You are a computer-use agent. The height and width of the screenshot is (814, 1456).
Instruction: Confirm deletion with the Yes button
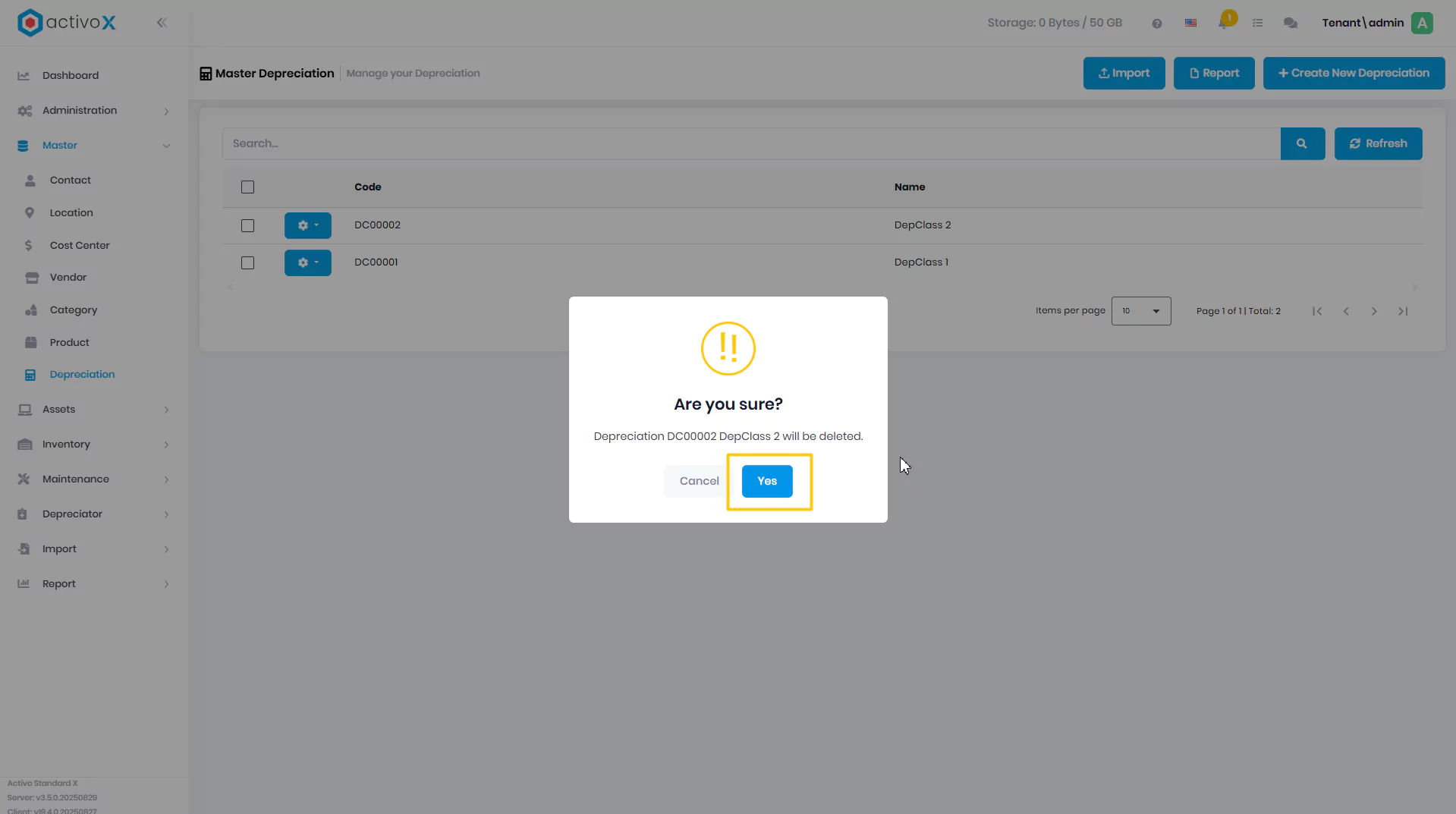coord(767,481)
